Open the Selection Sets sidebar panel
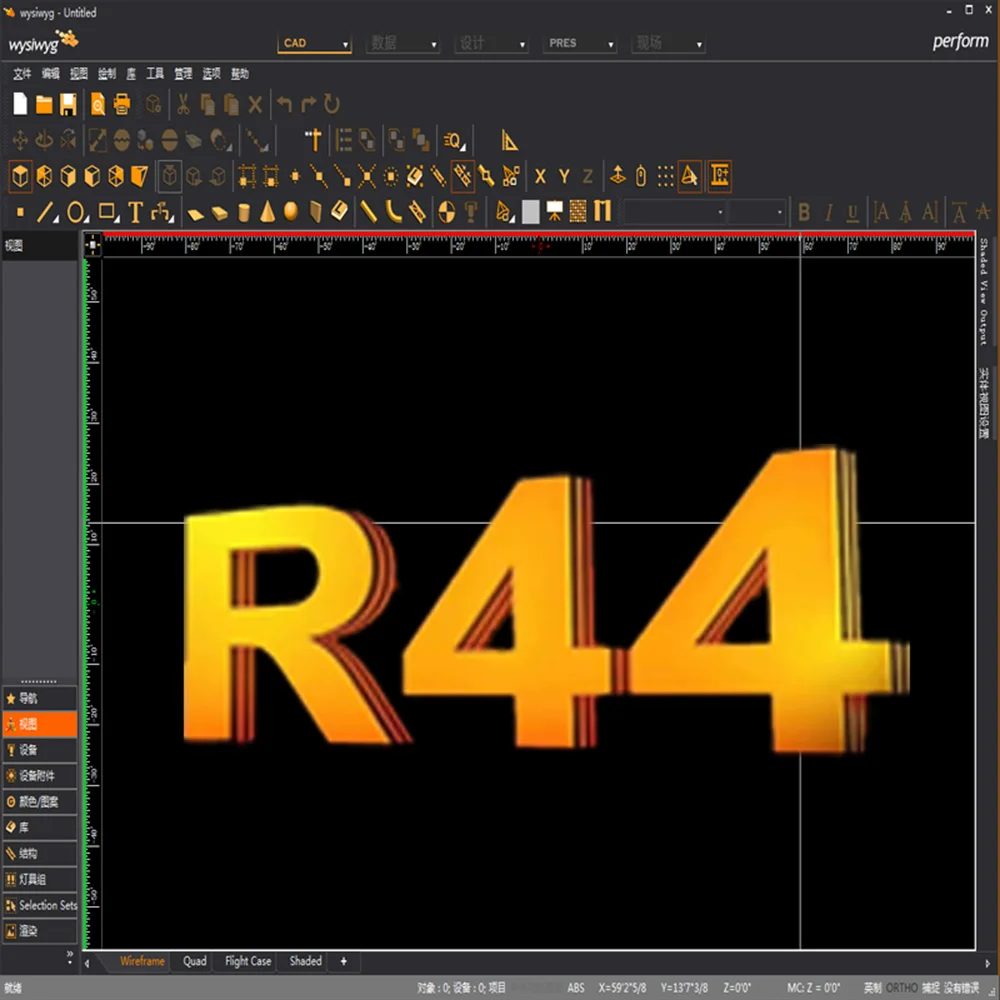Viewport: 1000px width, 1000px height. [x=40, y=905]
